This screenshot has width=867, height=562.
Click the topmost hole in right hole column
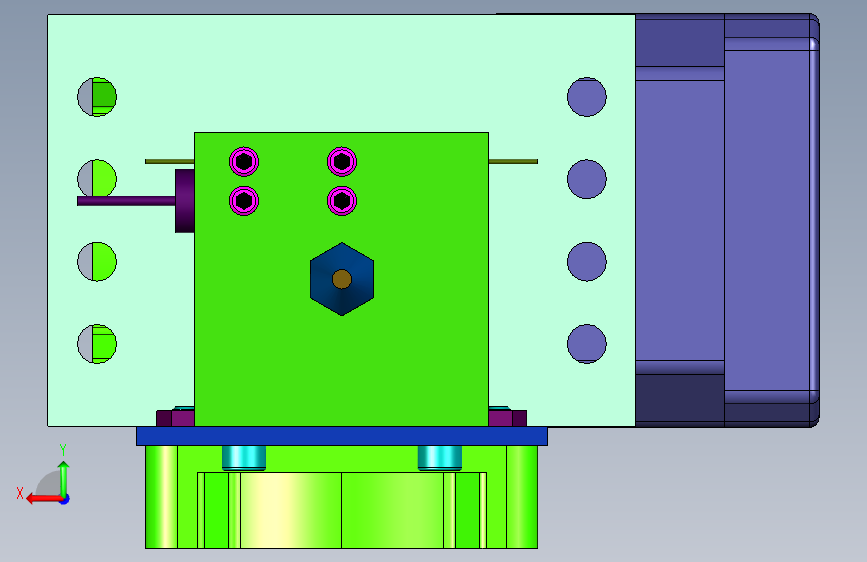click(x=587, y=97)
